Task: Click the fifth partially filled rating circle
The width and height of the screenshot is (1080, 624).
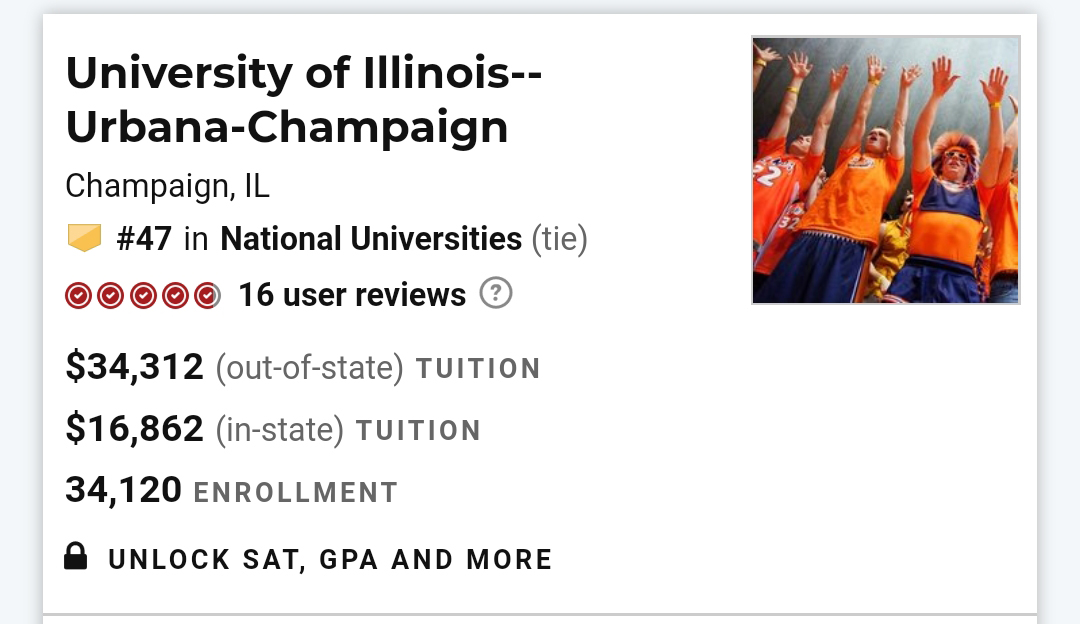Action: [206, 296]
